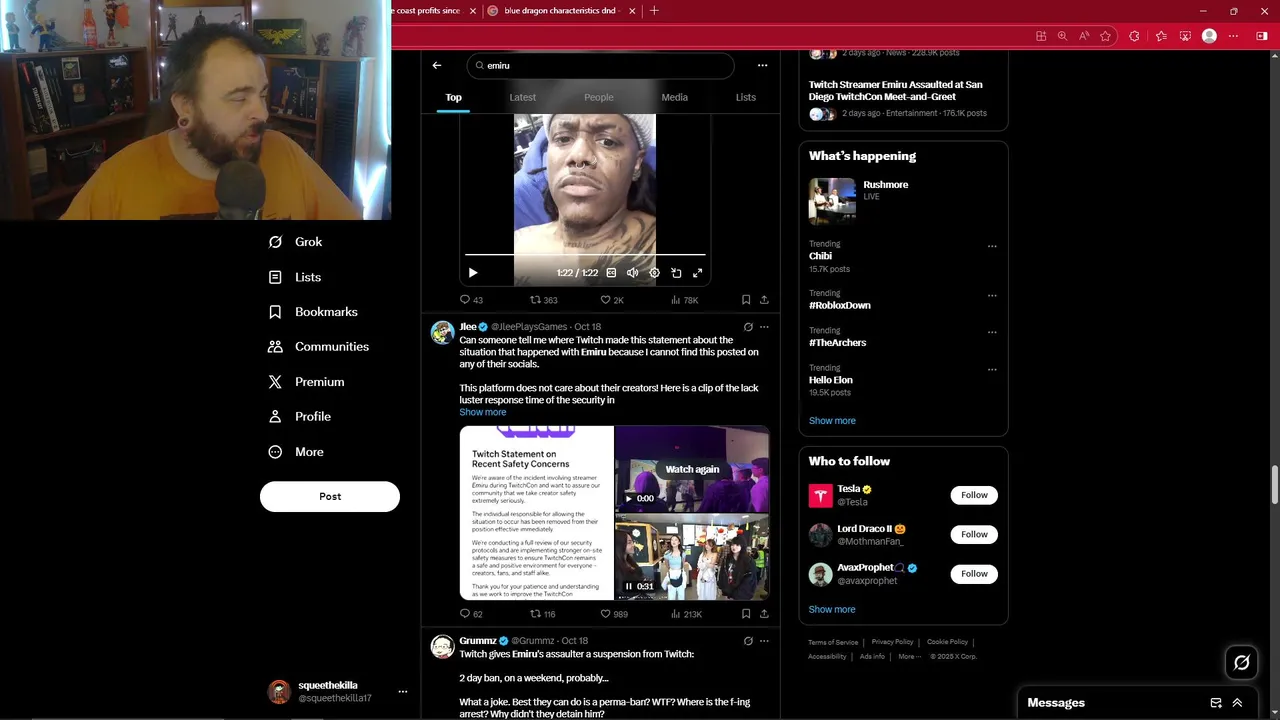The width and height of the screenshot is (1280, 720).
Task: Open account menu for squeethekilla
Action: (x=403, y=692)
